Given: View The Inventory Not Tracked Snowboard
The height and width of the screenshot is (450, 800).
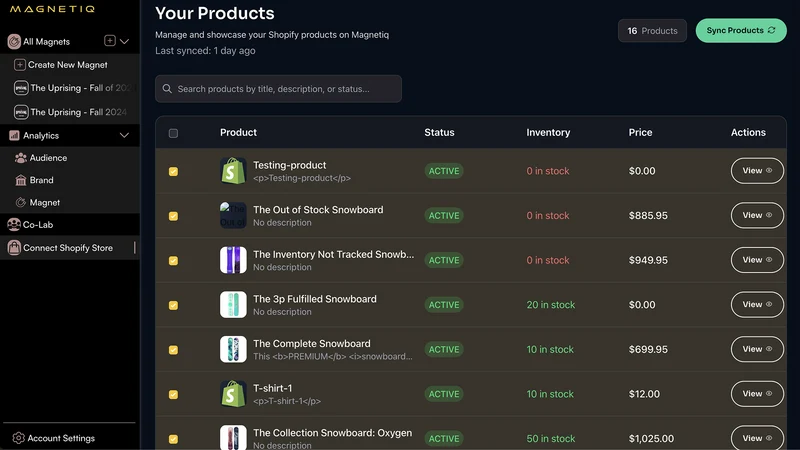Looking at the screenshot, I should click(x=757, y=260).
